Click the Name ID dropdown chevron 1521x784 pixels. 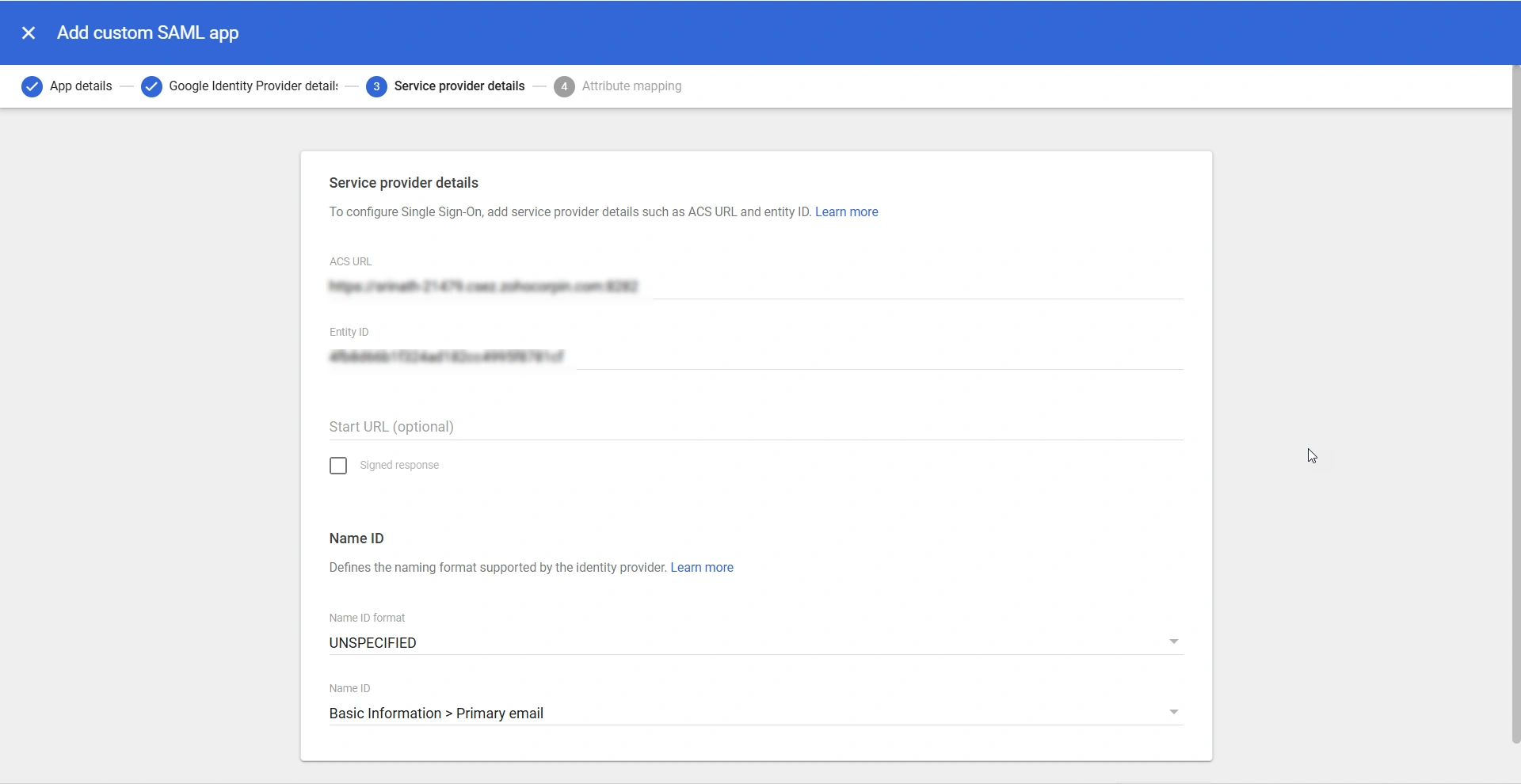coord(1173,712)
